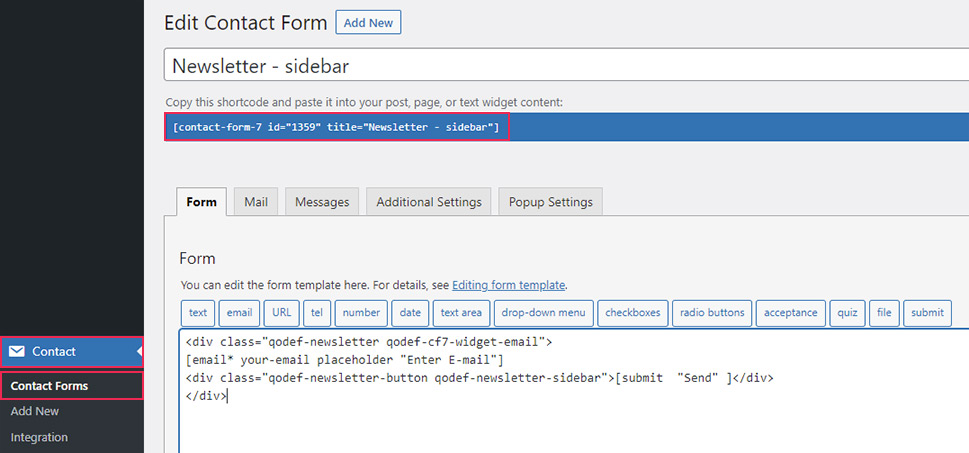Collapse the Contact menu arrow indicator
Viewport: 969px width, 453px height.
point(140,351)
